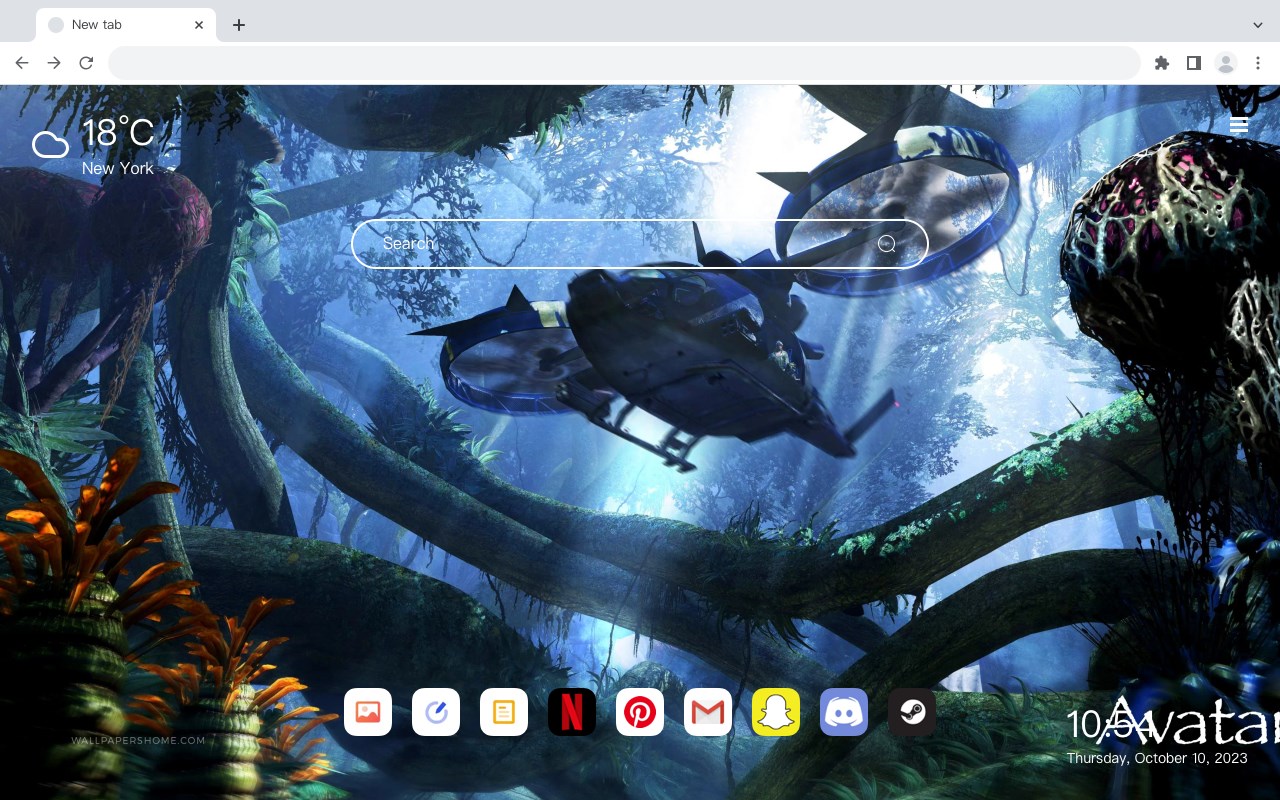Reload the current page
The image size is (1280, 800).
[86, 63]
